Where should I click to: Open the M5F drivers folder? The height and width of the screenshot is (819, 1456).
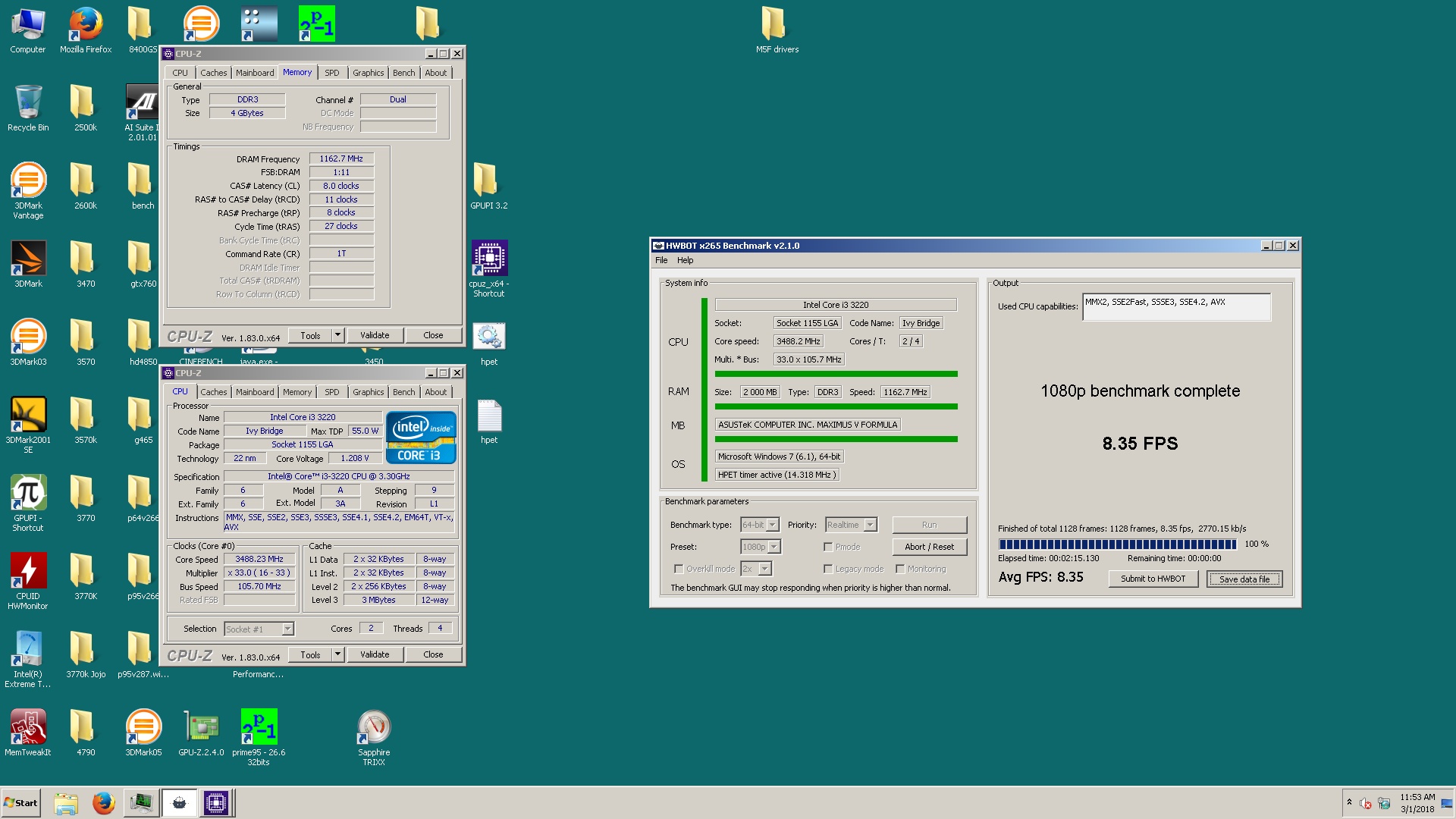point(777,30)
